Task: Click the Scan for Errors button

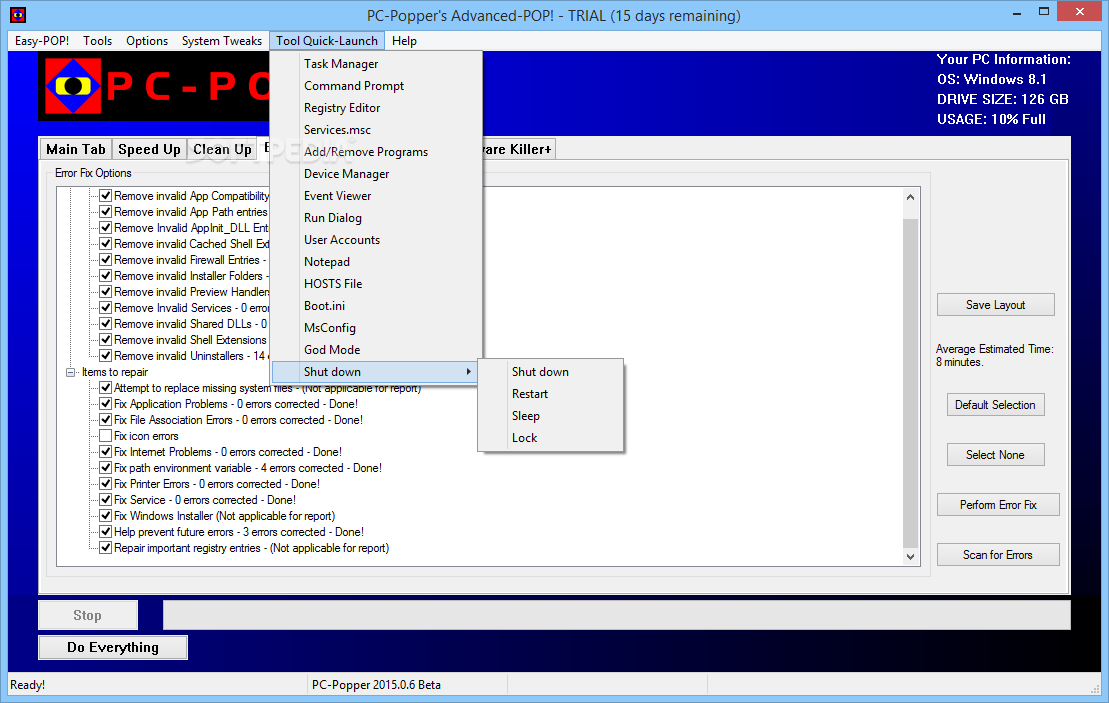Action: (x=998, y=555)
